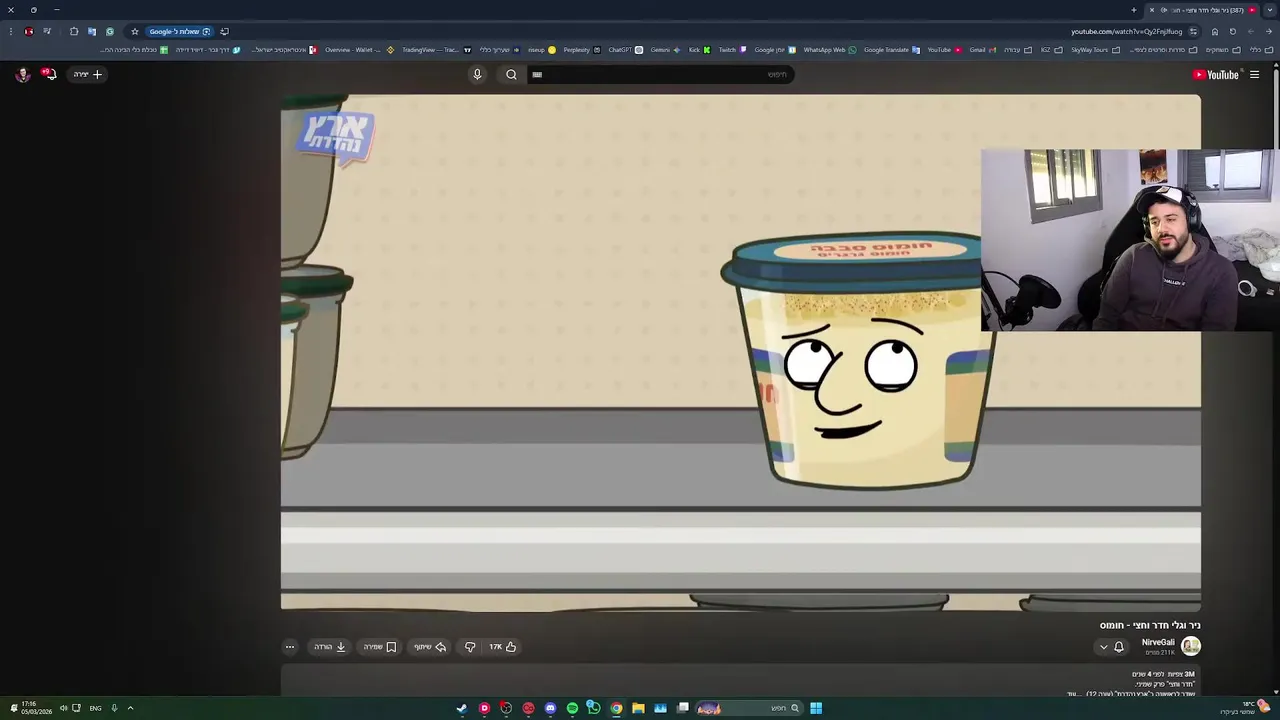Focus the YouTube search field

660,74
